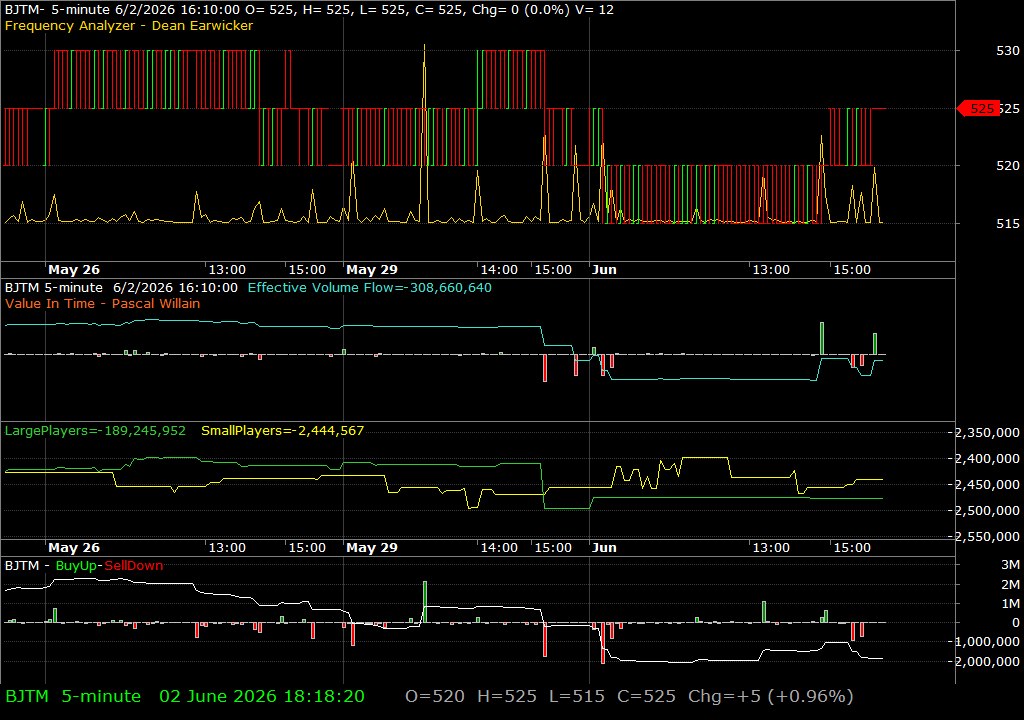
Task: Click status bar 'H=525' value
Action: tap(507, 696)
